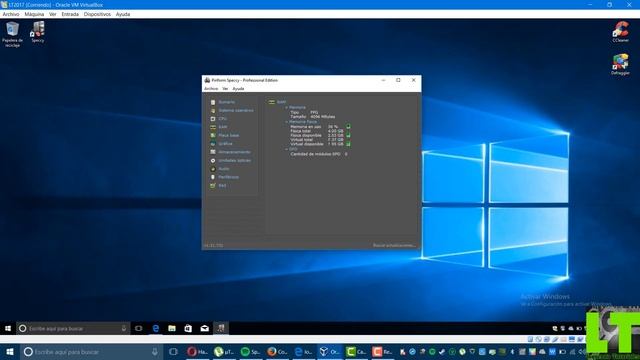Click Buscar actualizaciones link in Speccy

(394, 245)
